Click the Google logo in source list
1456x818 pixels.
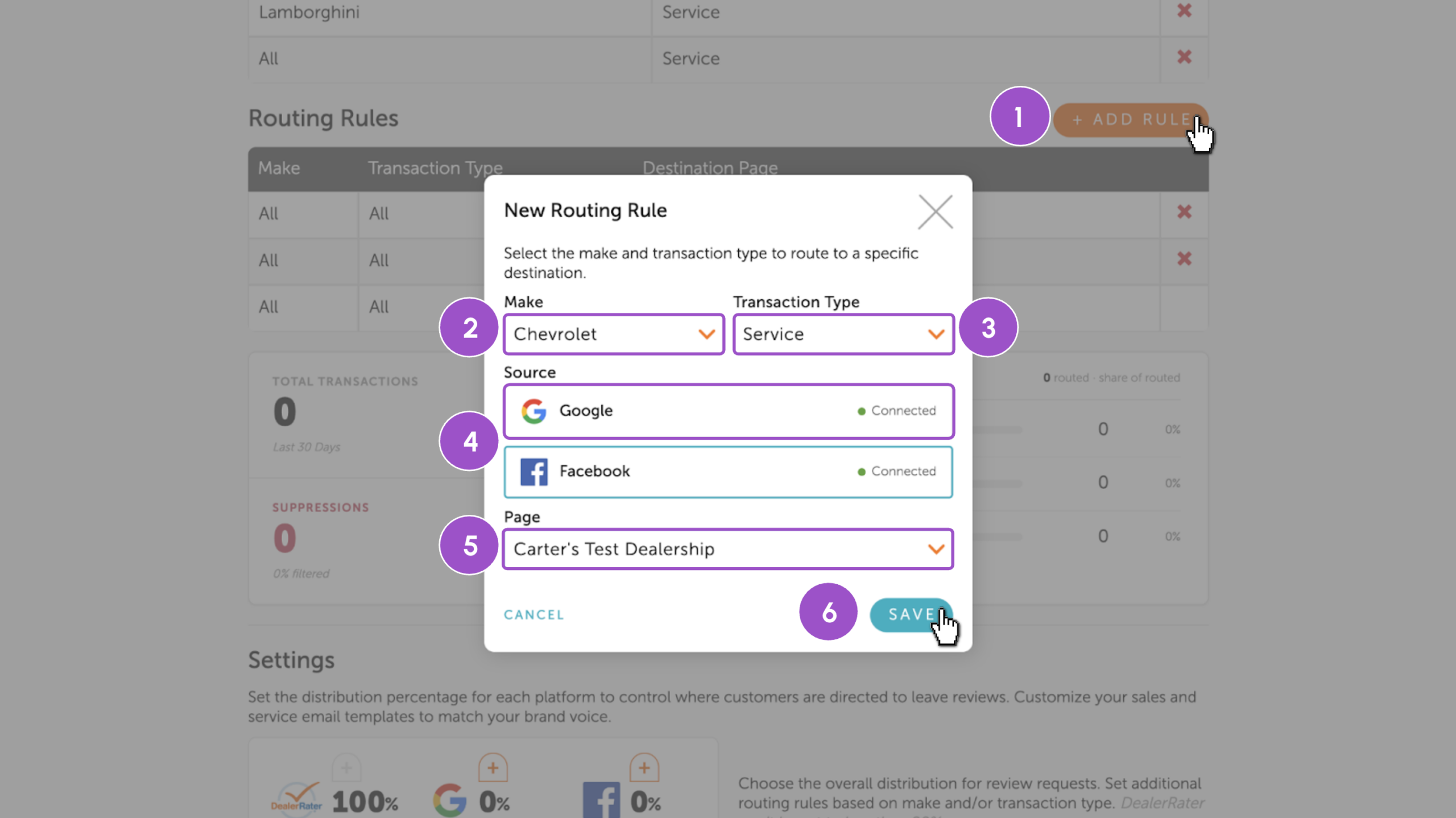pyautogui.click(x=533, y=411)
